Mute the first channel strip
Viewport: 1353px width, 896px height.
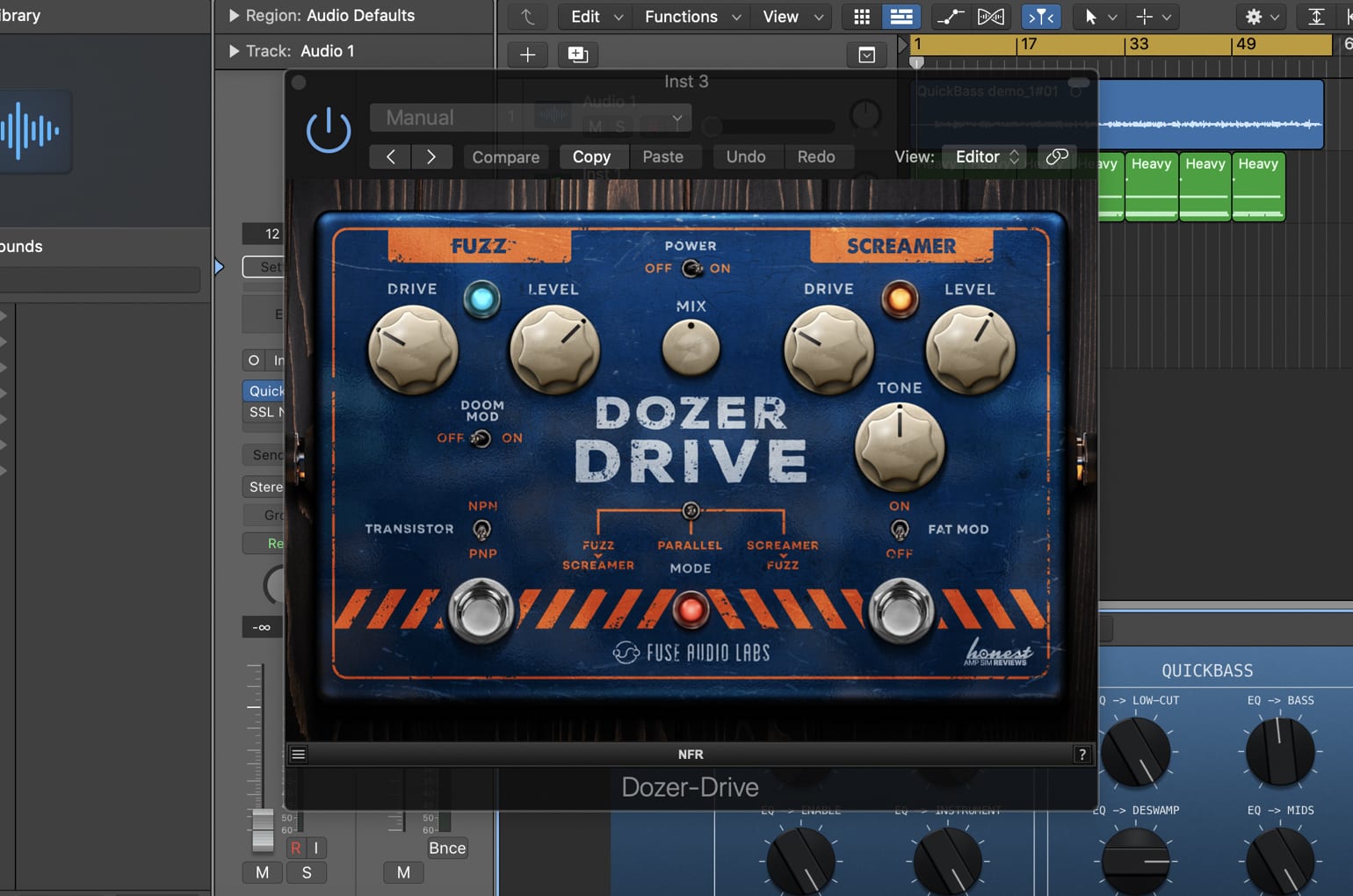(x=263, y=872)
